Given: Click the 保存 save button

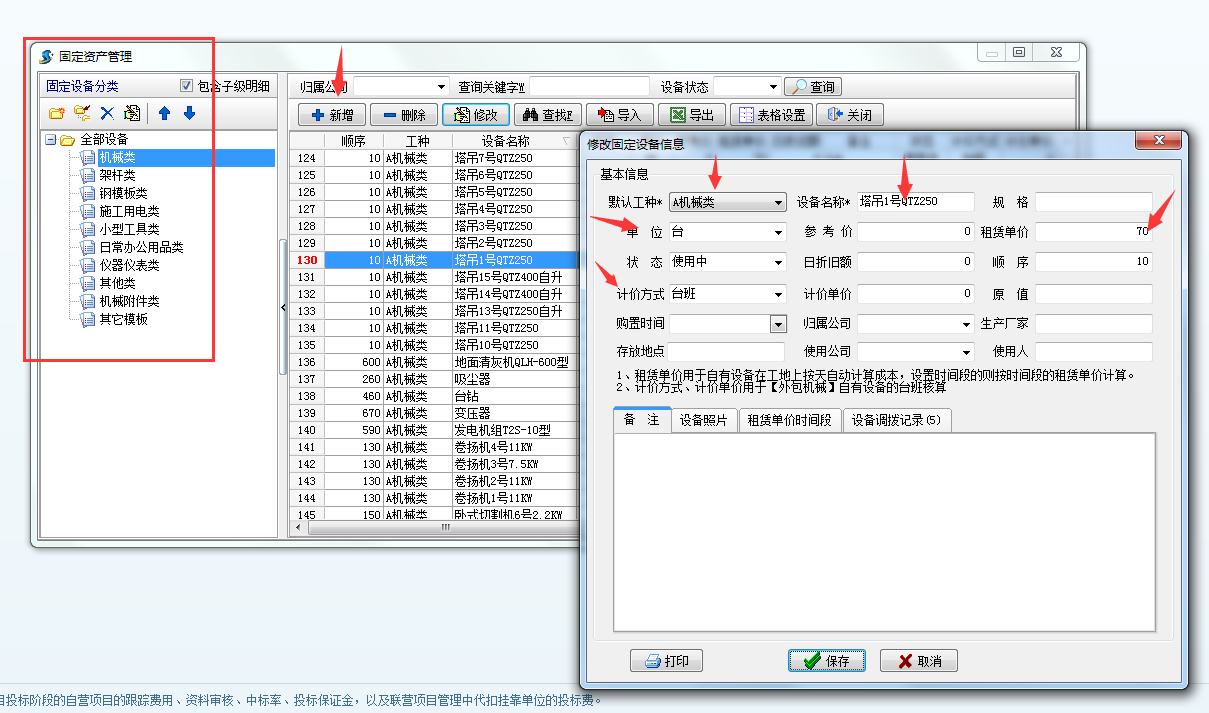Looking at the screenshot, I should 826,661.
